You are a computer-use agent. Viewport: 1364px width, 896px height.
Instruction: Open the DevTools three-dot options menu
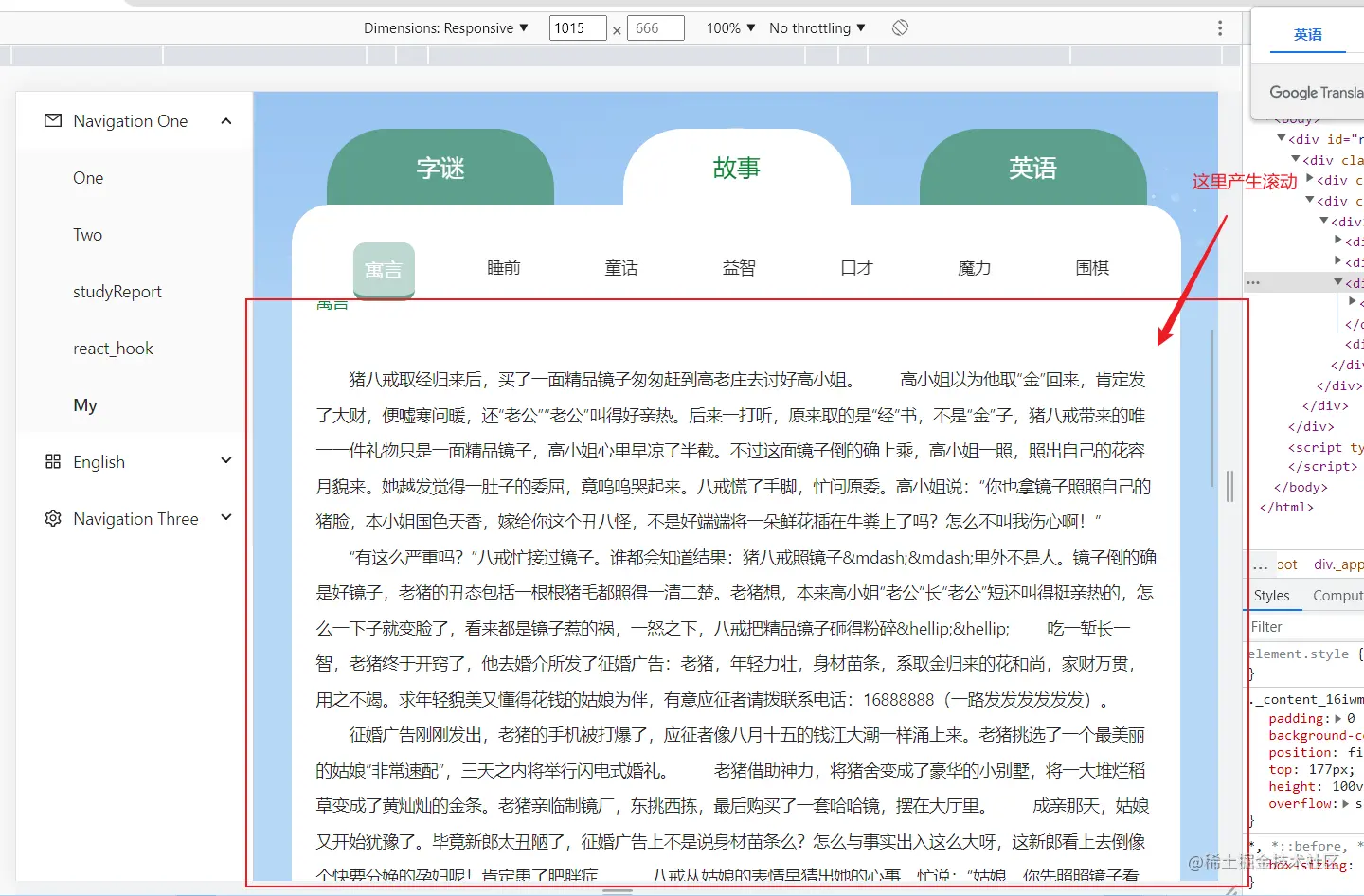(1220, 27)
